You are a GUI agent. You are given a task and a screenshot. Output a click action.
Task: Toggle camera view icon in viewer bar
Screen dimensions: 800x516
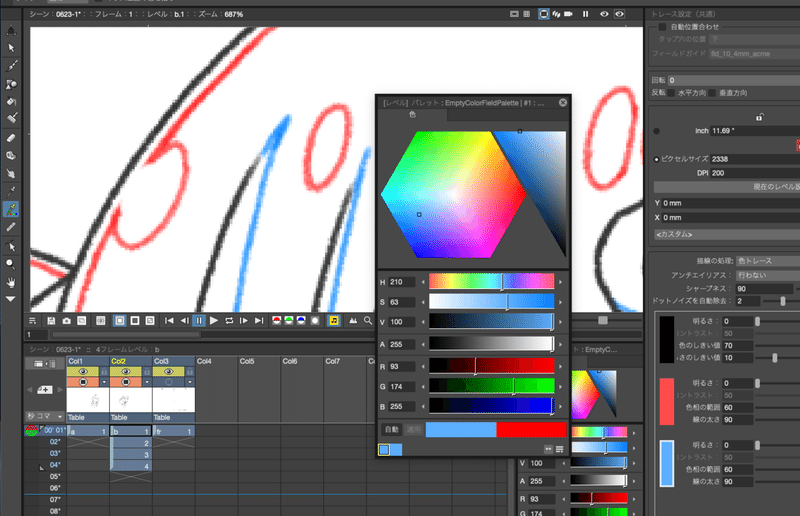click(568, 14)
